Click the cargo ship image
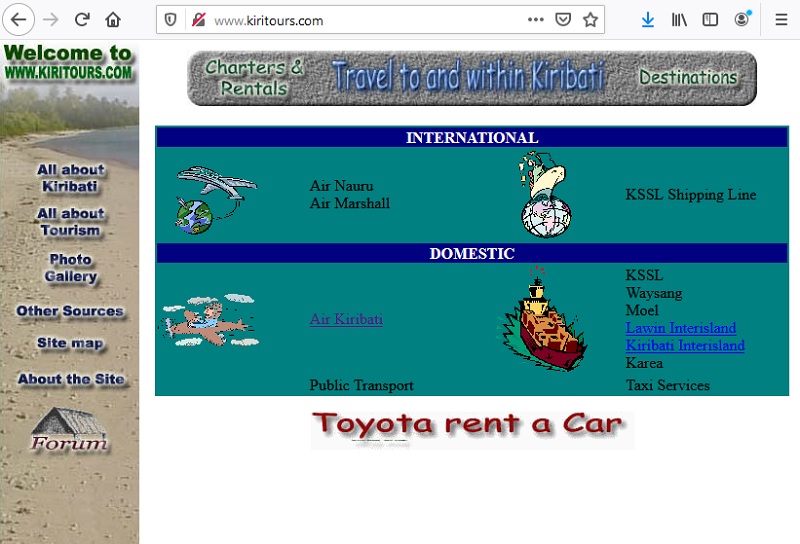This screenshot has height=544, width=800. [542, 318]
